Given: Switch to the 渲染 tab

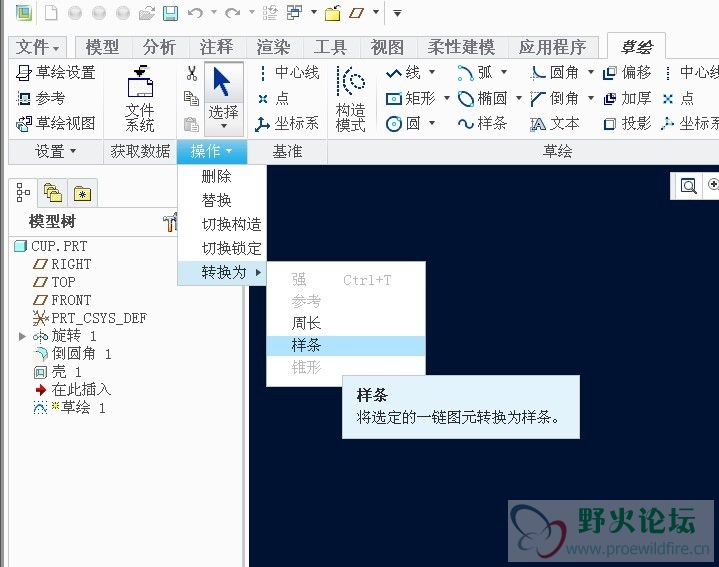Looking at the screenshot, I should coord(273,47).
